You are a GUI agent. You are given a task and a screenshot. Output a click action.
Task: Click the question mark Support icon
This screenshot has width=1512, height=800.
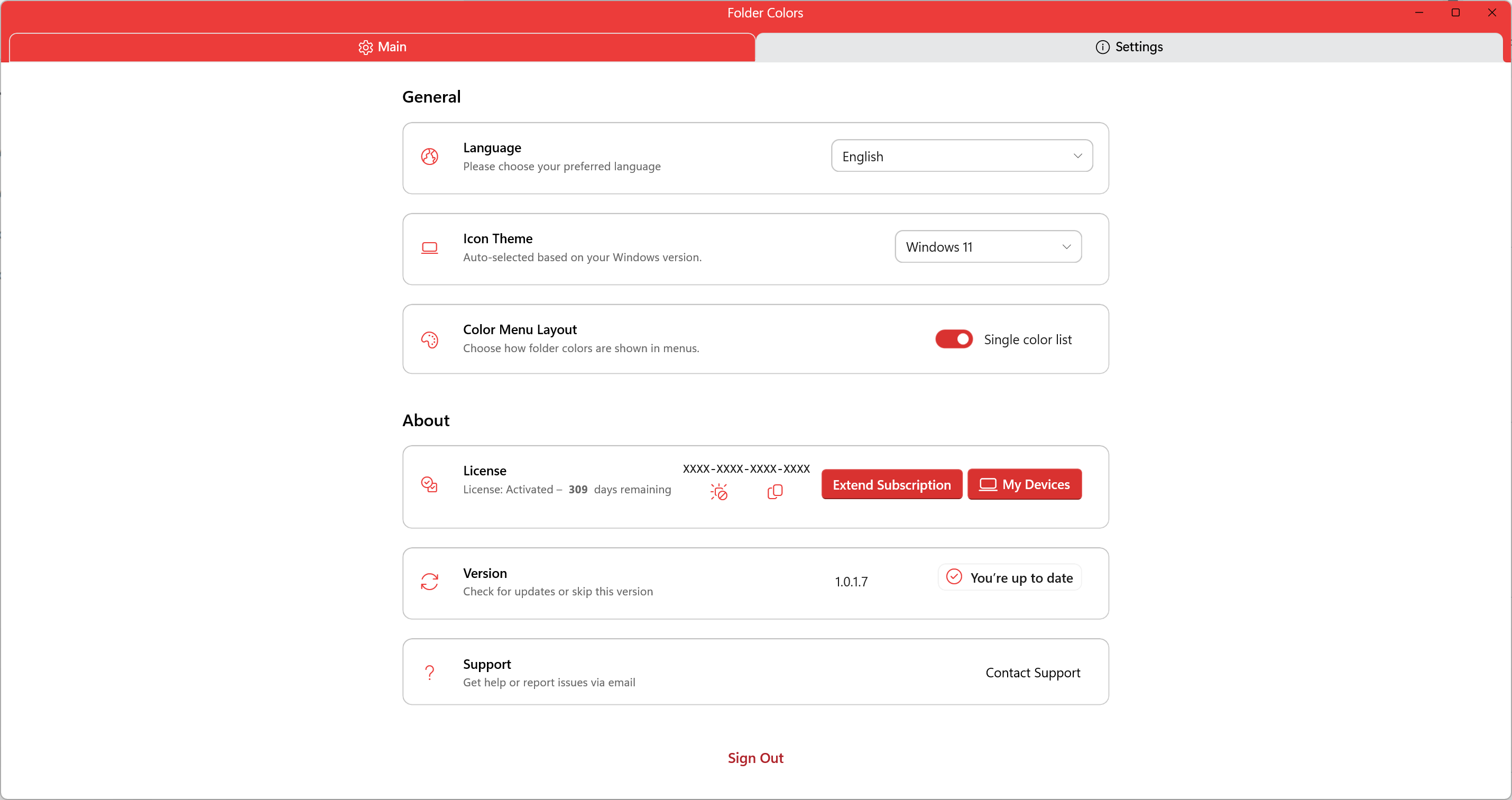click(x=430, y=673)
